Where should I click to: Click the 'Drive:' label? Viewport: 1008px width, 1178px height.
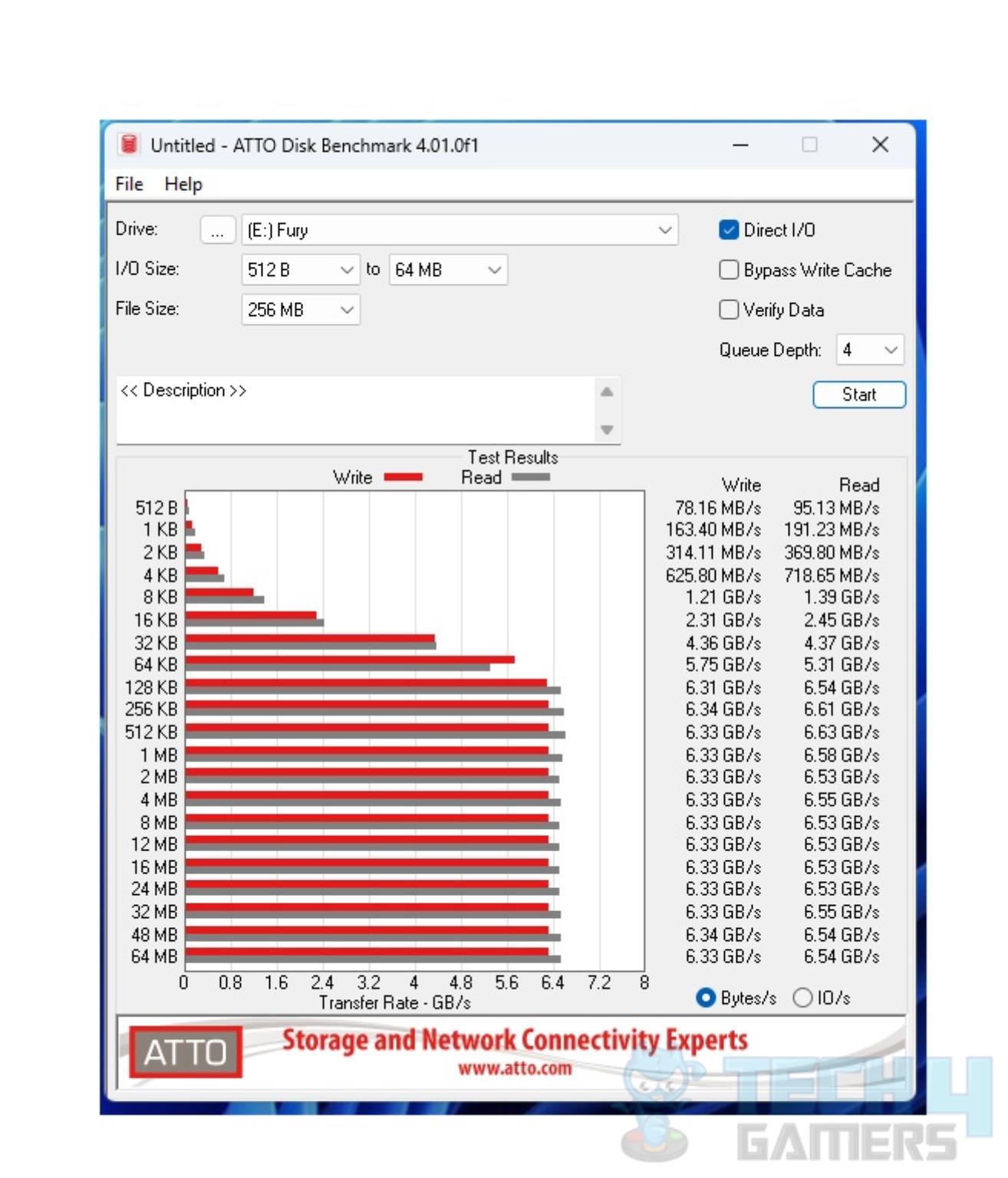pos(137,229)
